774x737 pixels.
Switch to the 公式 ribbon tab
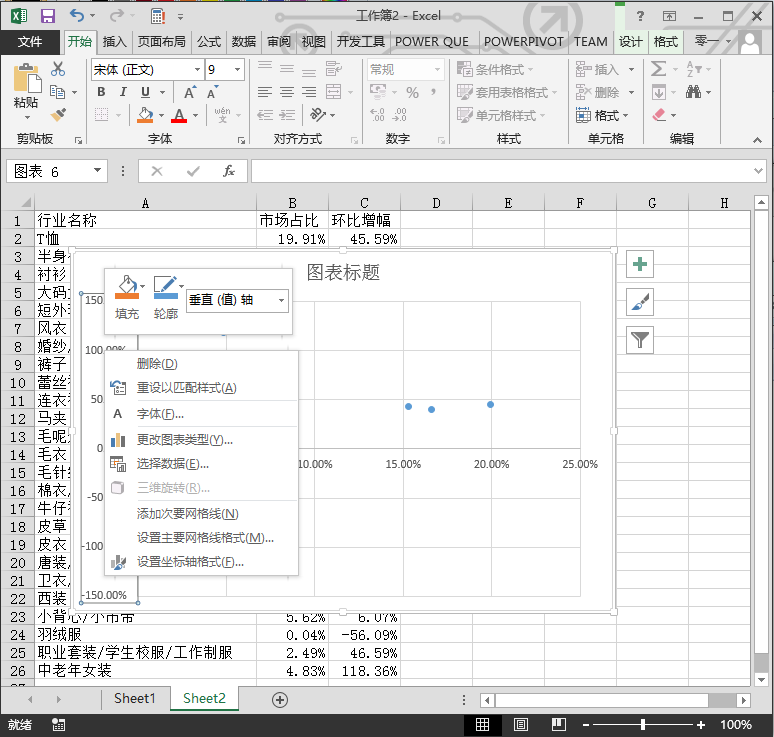[x=209, y=42]
